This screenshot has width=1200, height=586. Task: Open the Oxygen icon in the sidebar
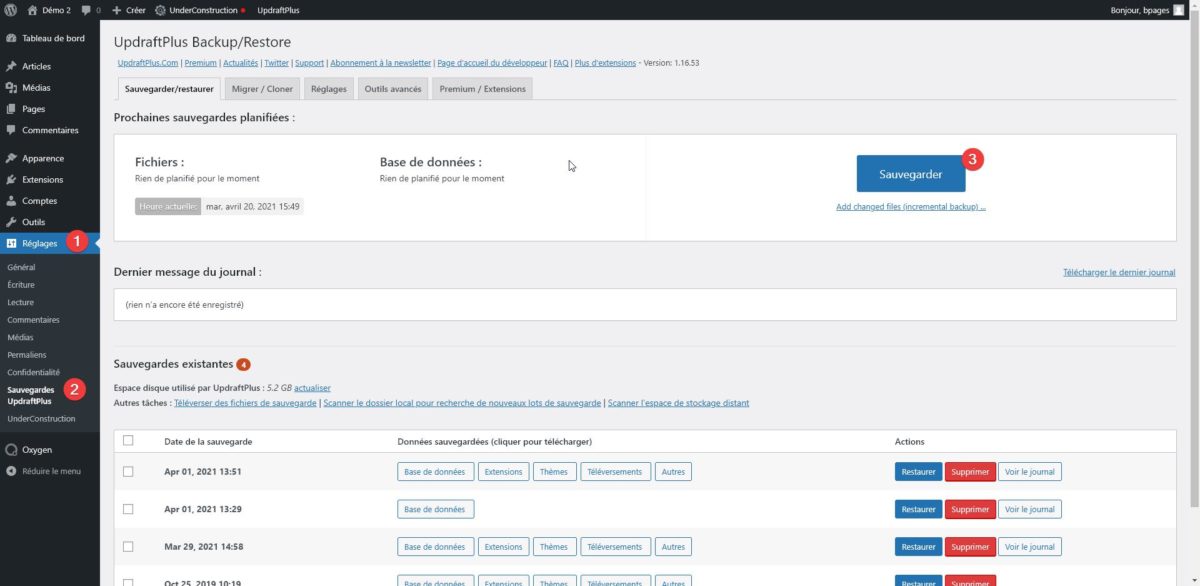[11, 450]
